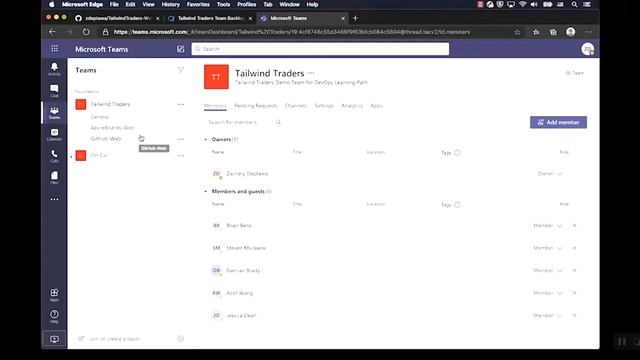Open Chat from the left rail
The width and height of the screenshot is (640, 360).
pos(54,91)
